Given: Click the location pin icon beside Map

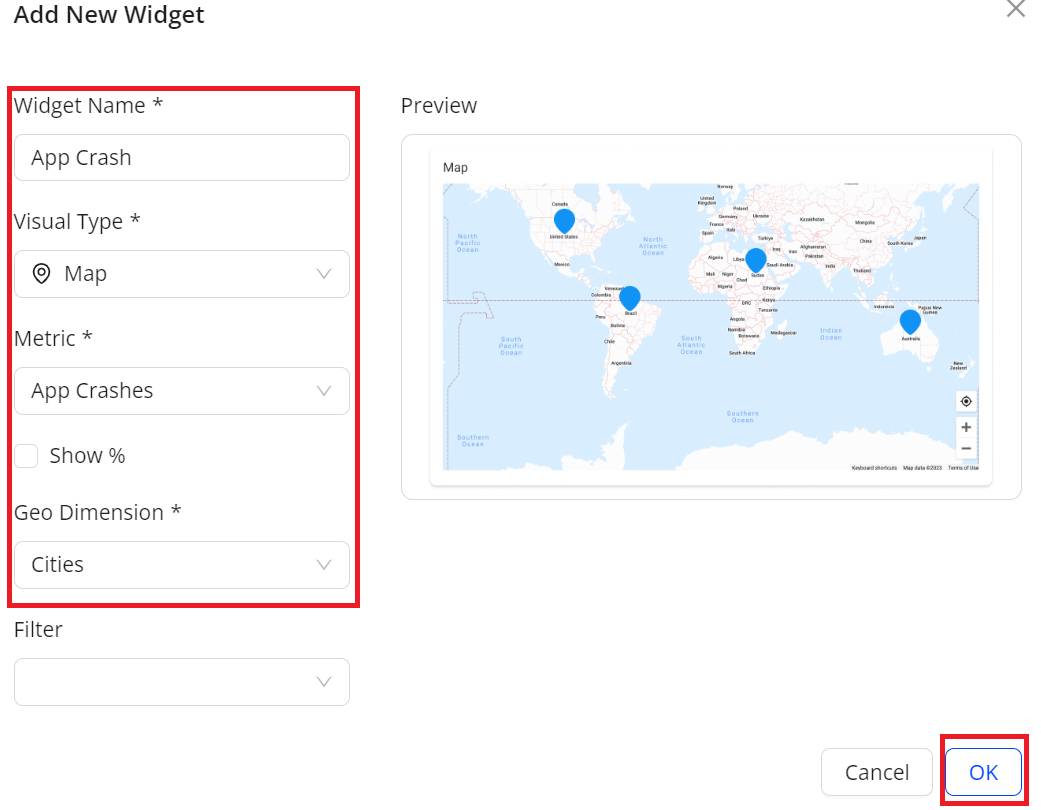Looking at the screenshot, I should (41, 274).
